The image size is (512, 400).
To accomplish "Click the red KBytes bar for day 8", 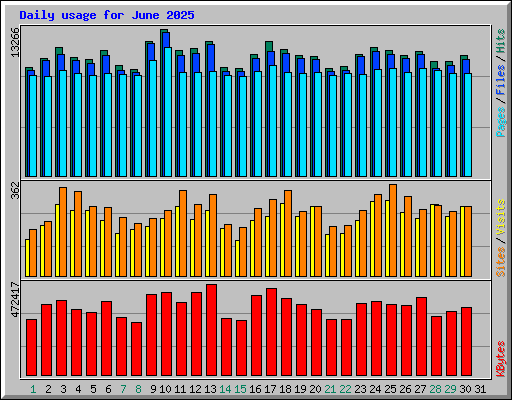I will click(x=136, y=349).
